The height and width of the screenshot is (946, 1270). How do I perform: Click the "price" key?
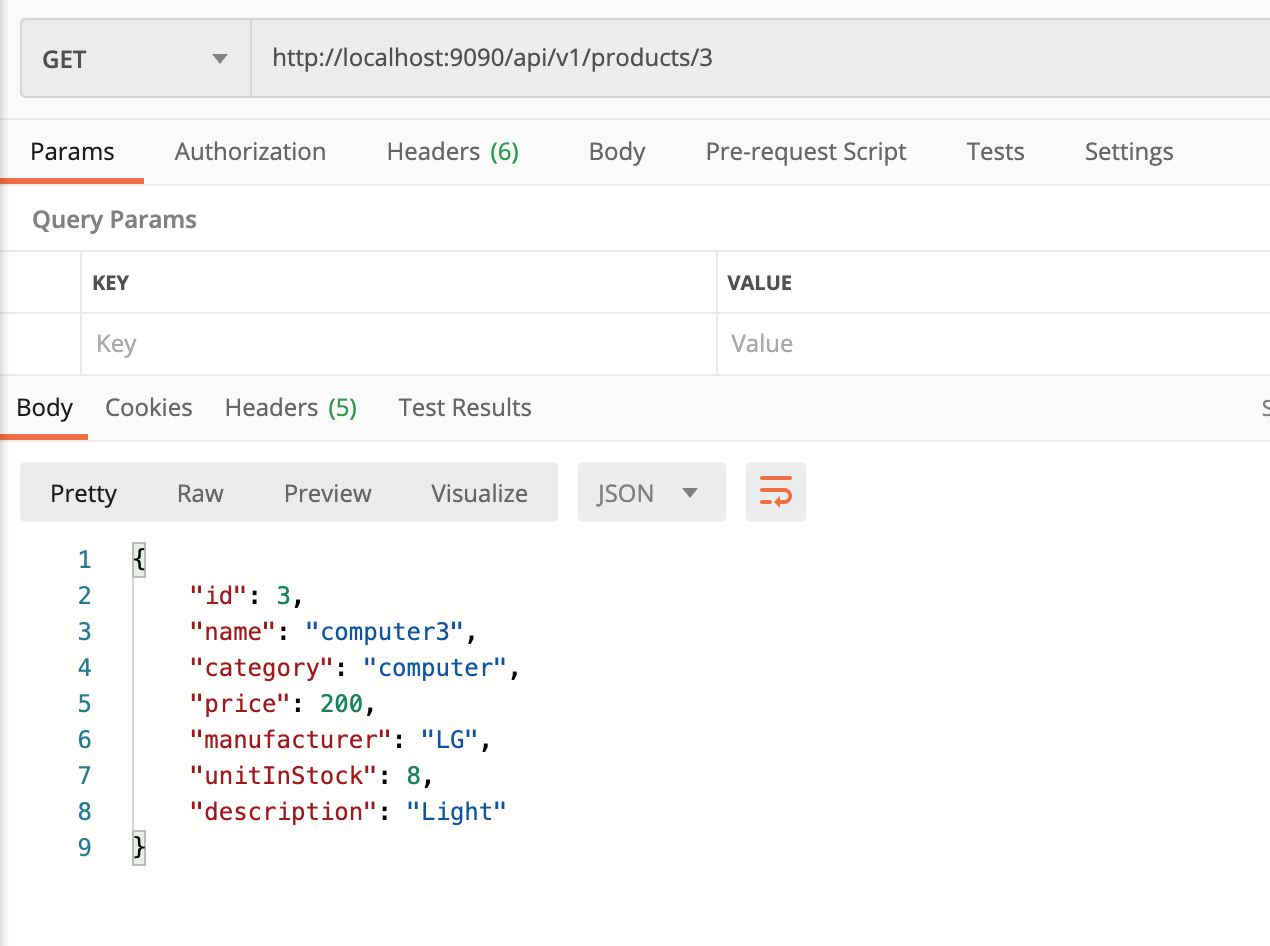(x=240, y=704)
